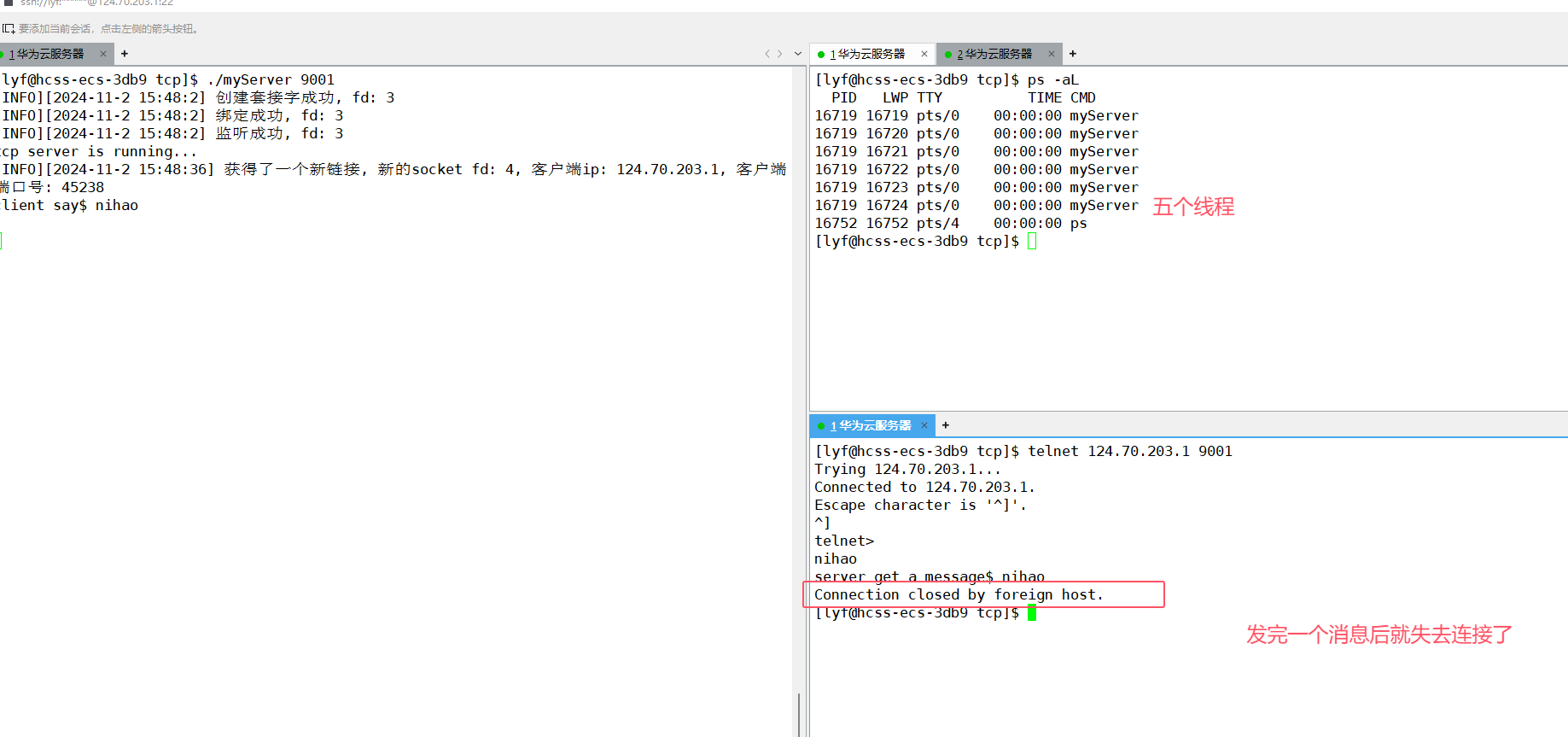Viewport: 1568px width, 737px height.
Task: Click the ps row with LWP 16720
Action: pos(976,133)
